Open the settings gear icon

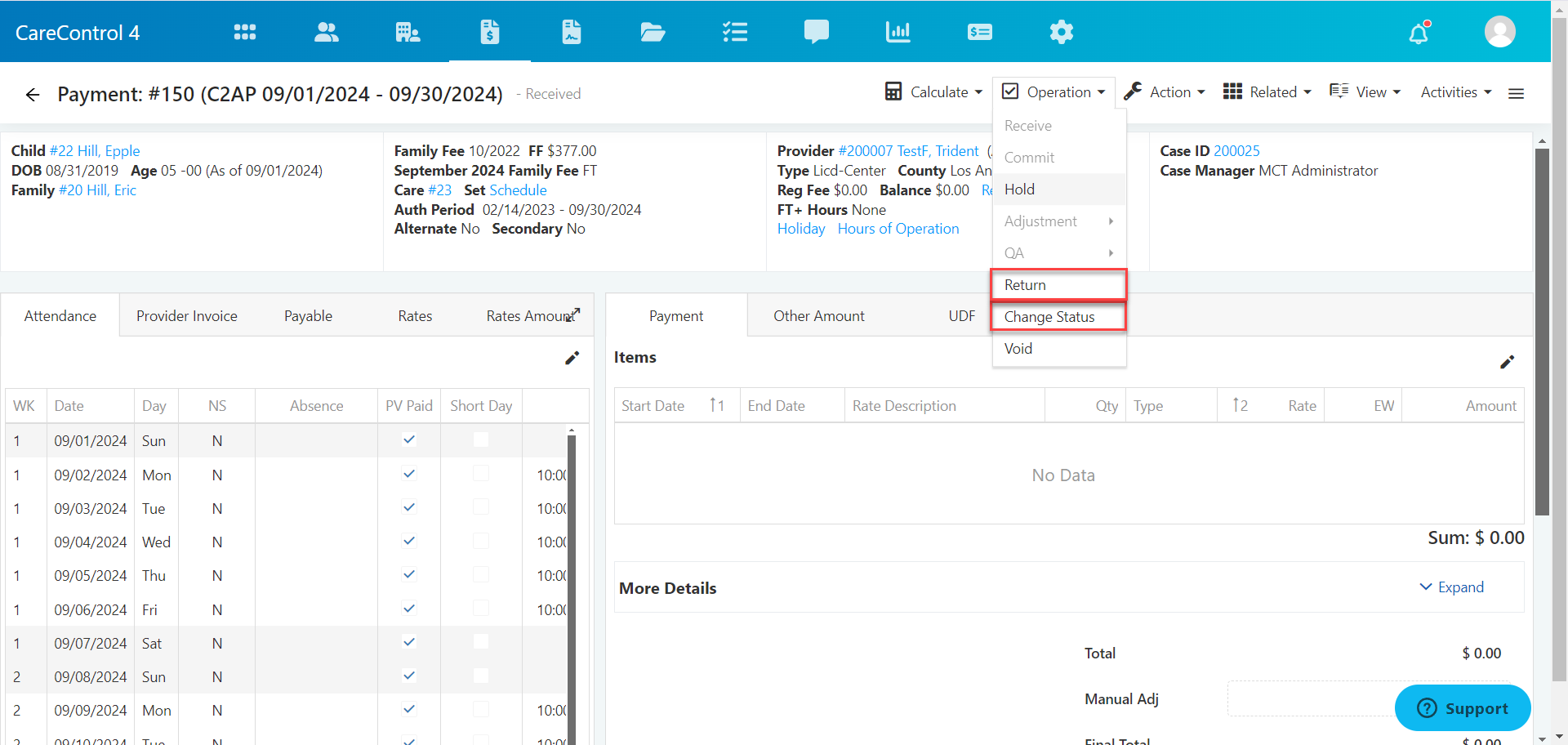tap(1061, 31)
